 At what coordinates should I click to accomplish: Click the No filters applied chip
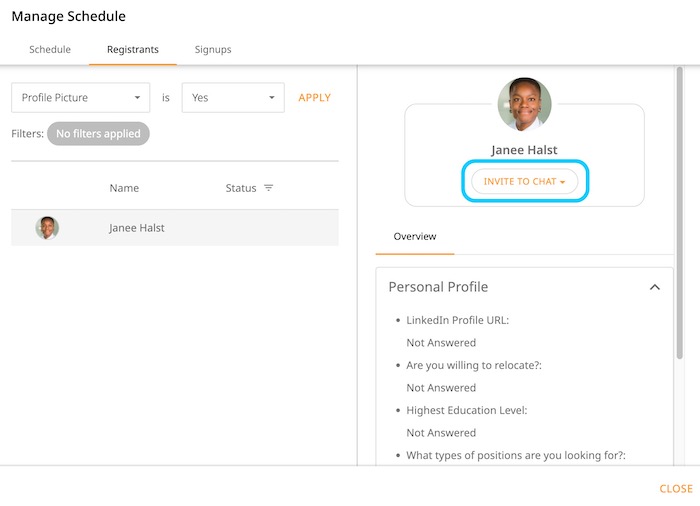pos(98,133)
